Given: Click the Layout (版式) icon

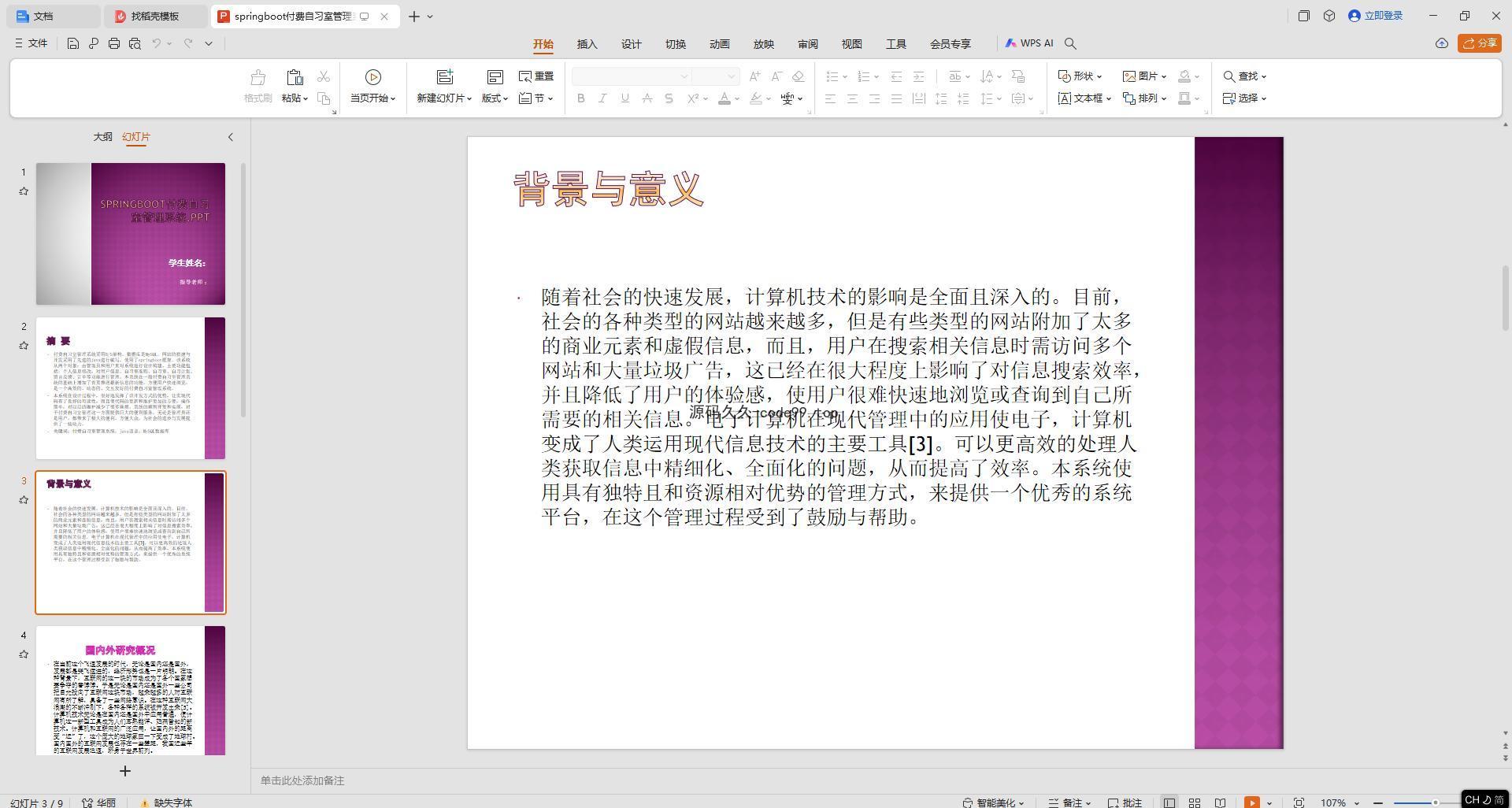Looking at the screenshot, I should tap(495, 77).
